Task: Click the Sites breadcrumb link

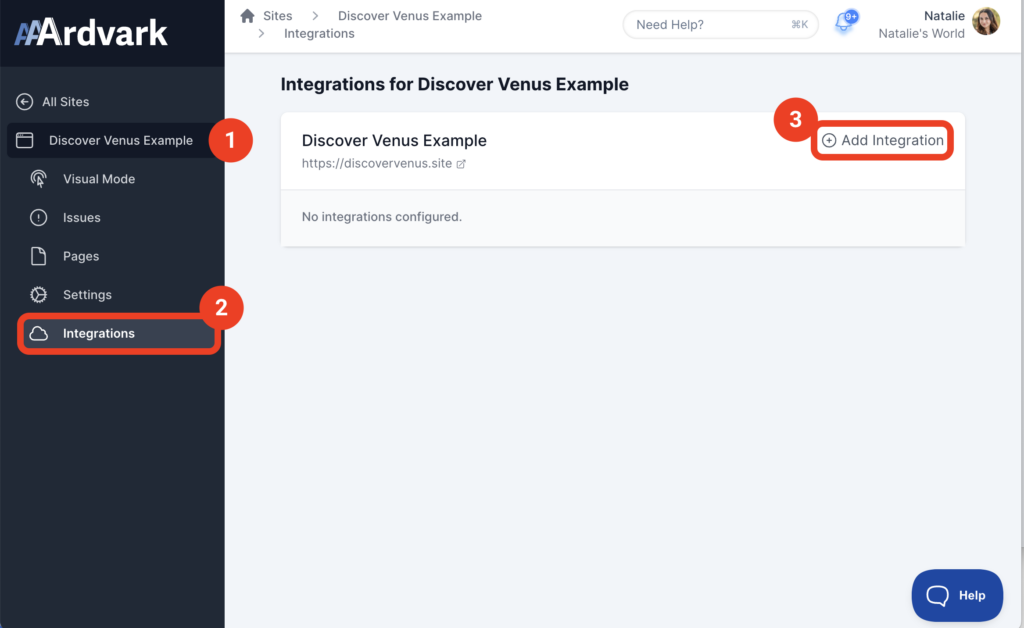Action: [x=278, y=16]
